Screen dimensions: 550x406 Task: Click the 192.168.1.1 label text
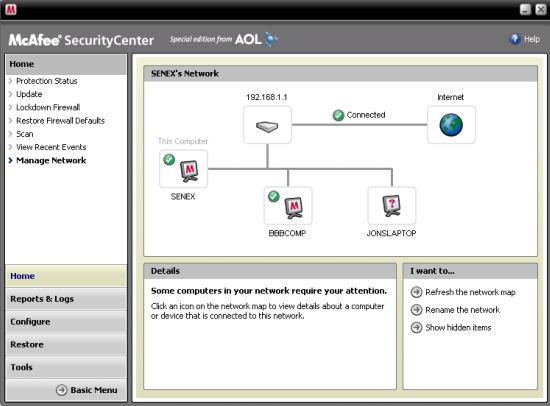[267, 97]
